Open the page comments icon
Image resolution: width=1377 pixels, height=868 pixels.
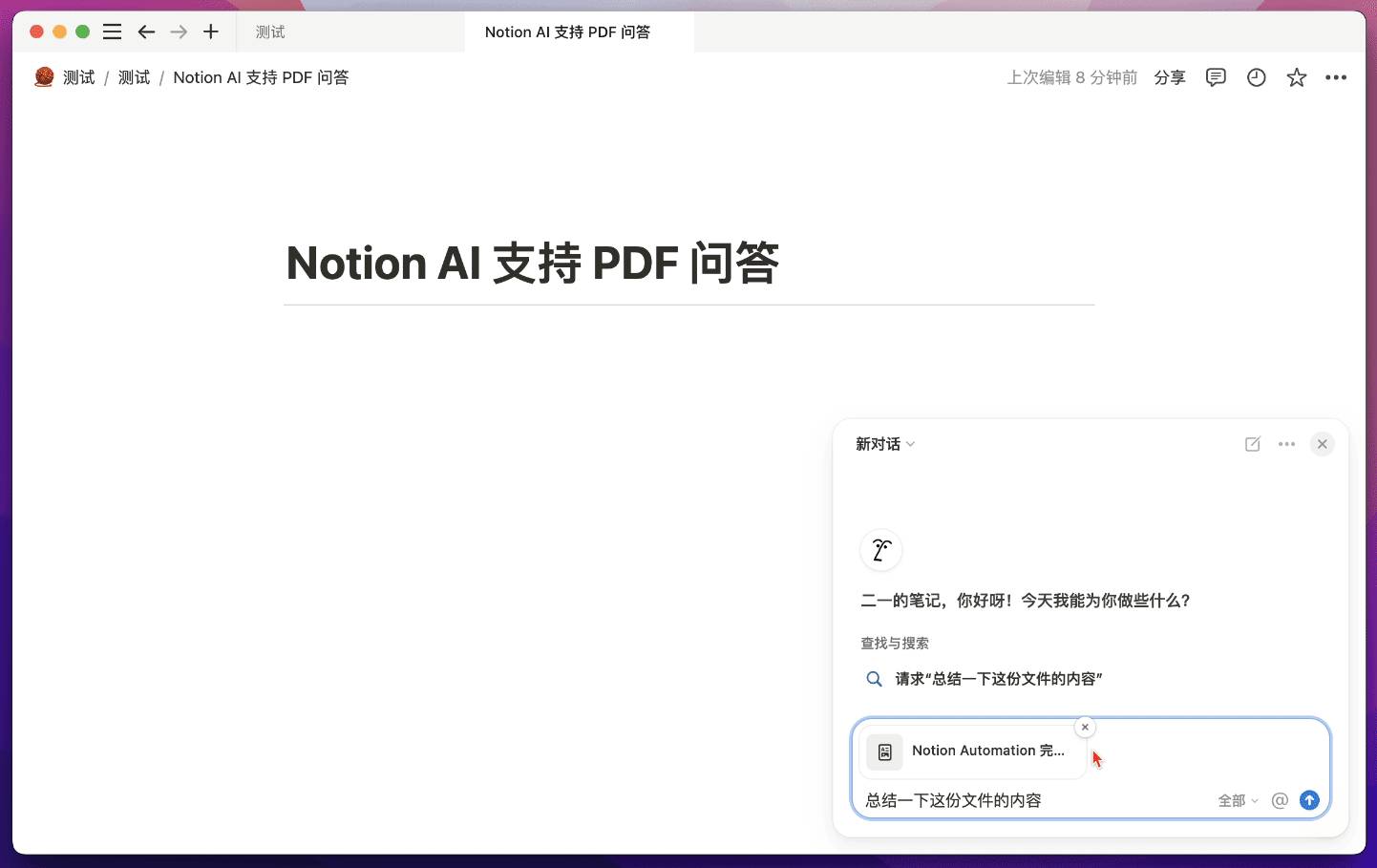(x=1216, y=77)
